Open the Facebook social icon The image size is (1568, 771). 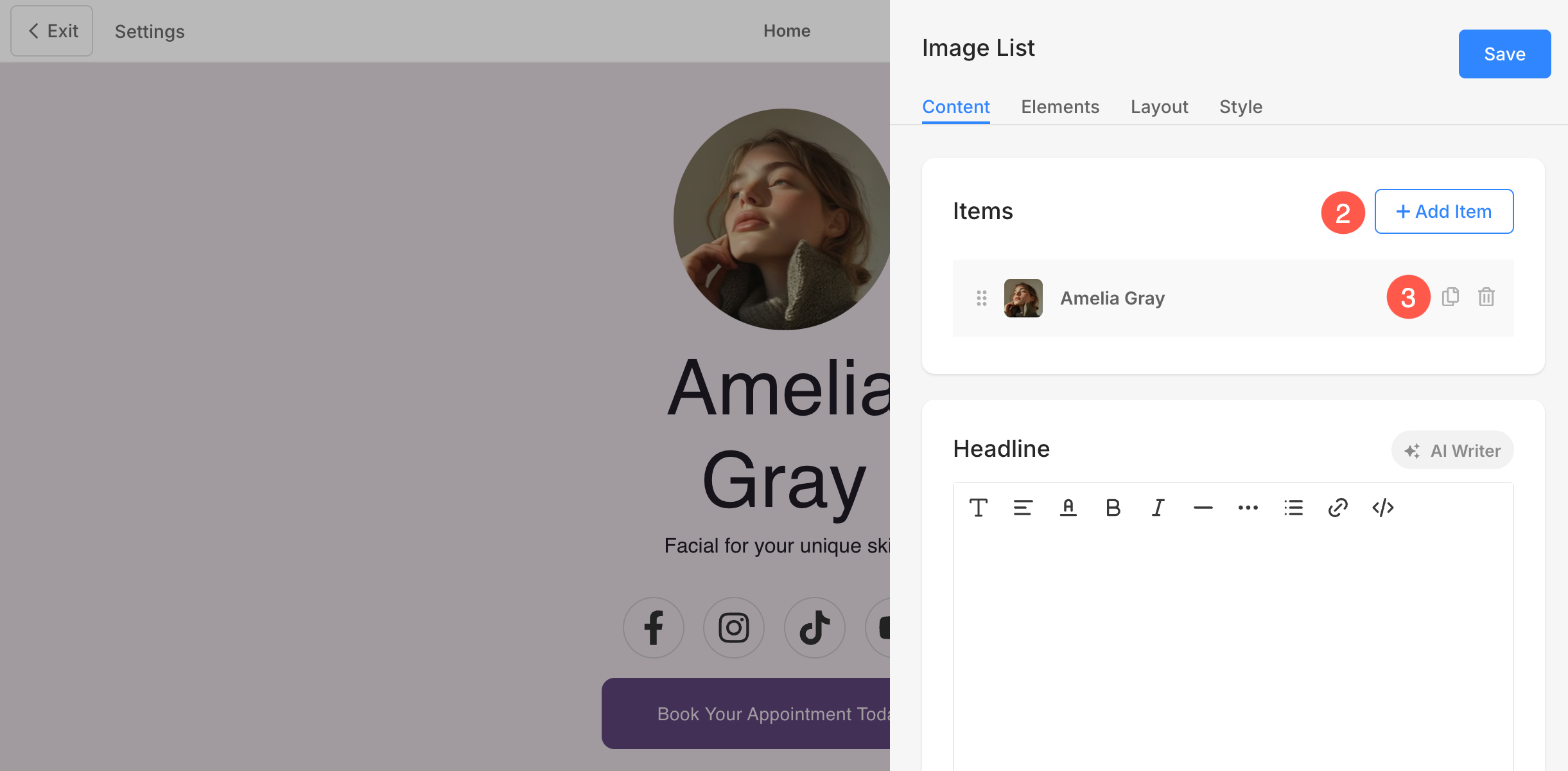pos(654,628)
